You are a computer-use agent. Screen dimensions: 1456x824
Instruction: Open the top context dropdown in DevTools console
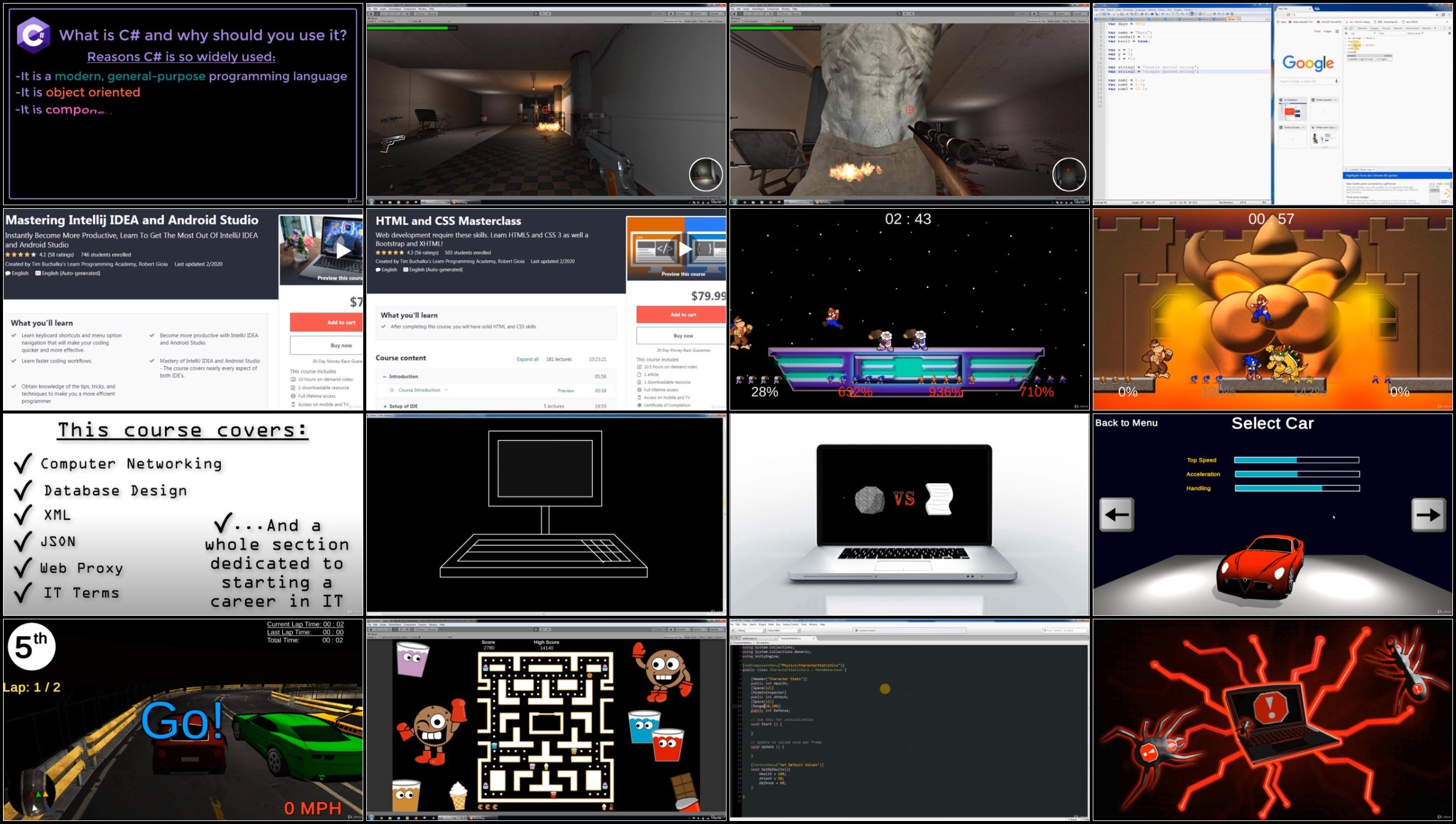point(1363,33)
